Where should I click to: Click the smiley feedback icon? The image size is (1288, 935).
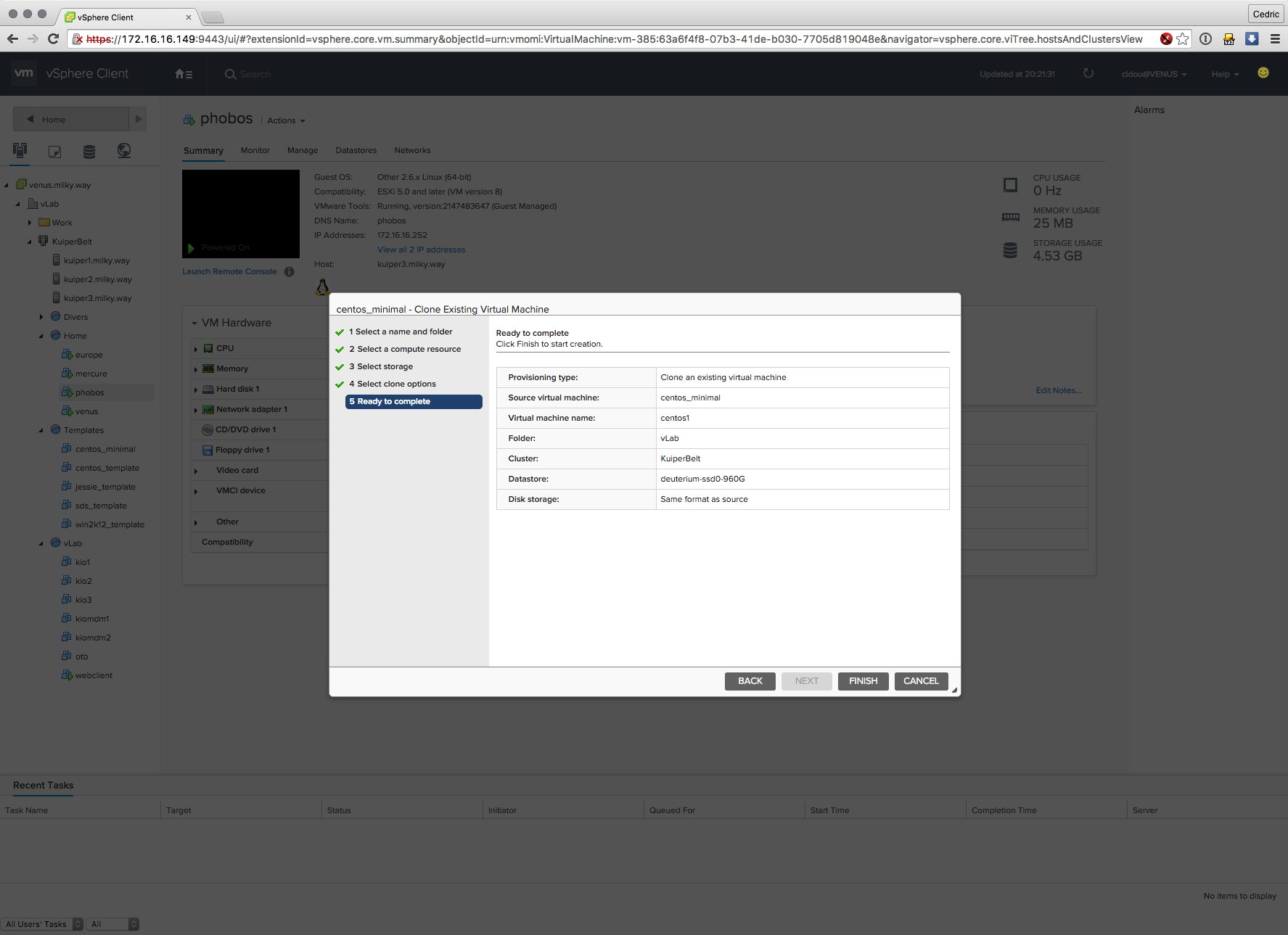point(1263,73)
